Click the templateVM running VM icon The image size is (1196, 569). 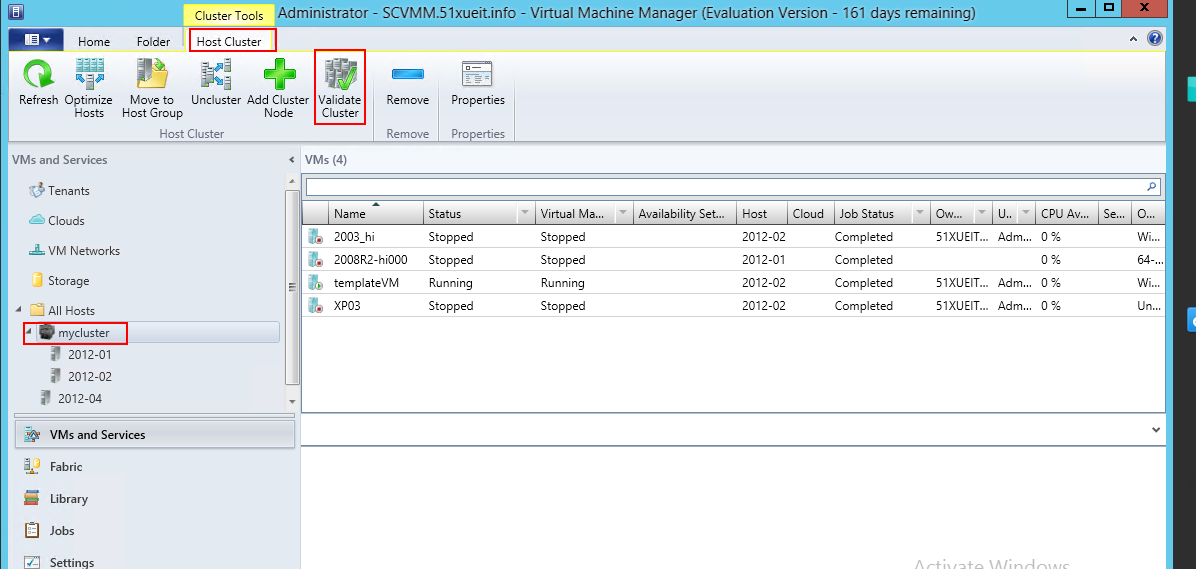pos(315,283)
